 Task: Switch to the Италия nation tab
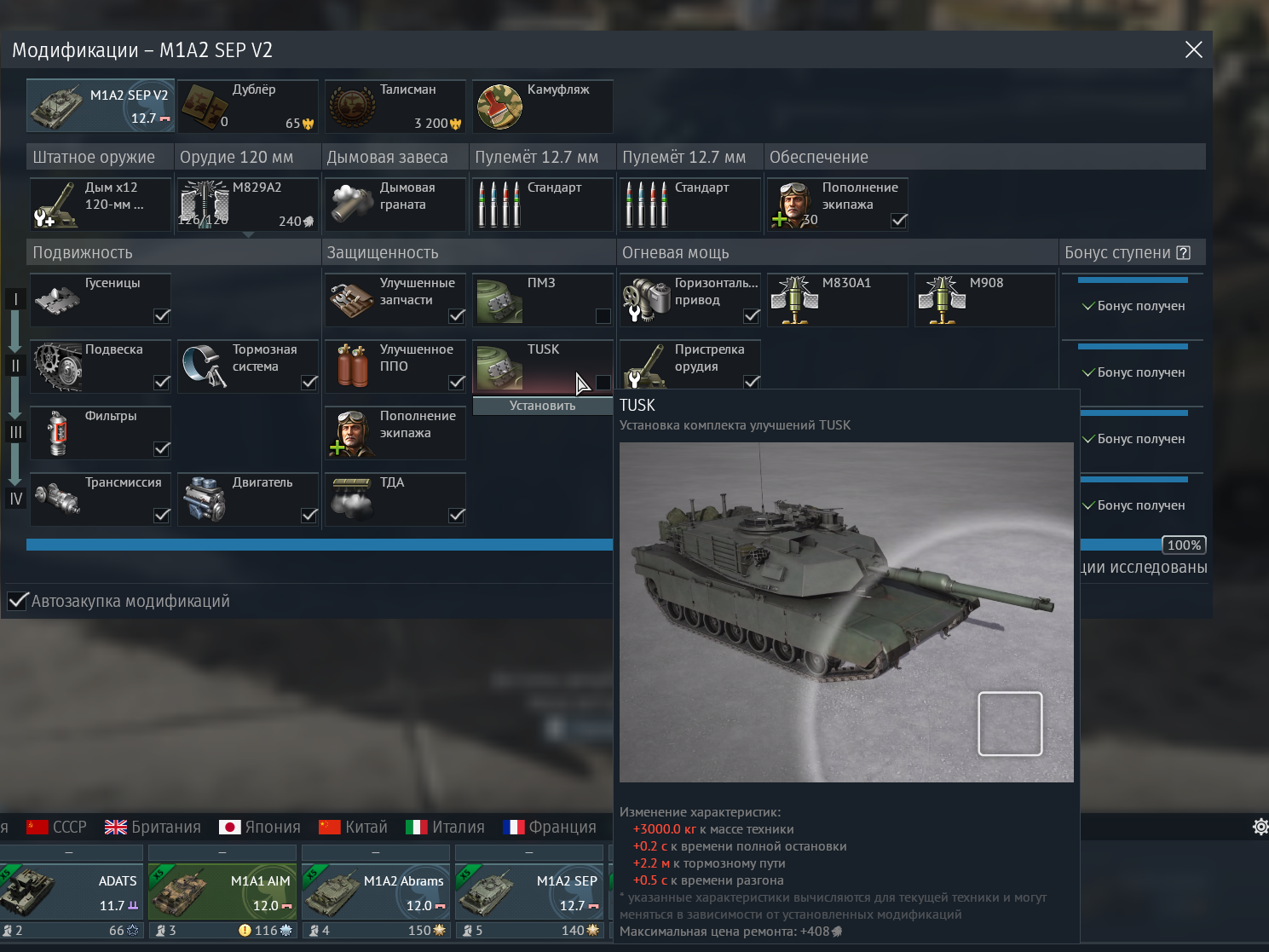click(445, 827)
